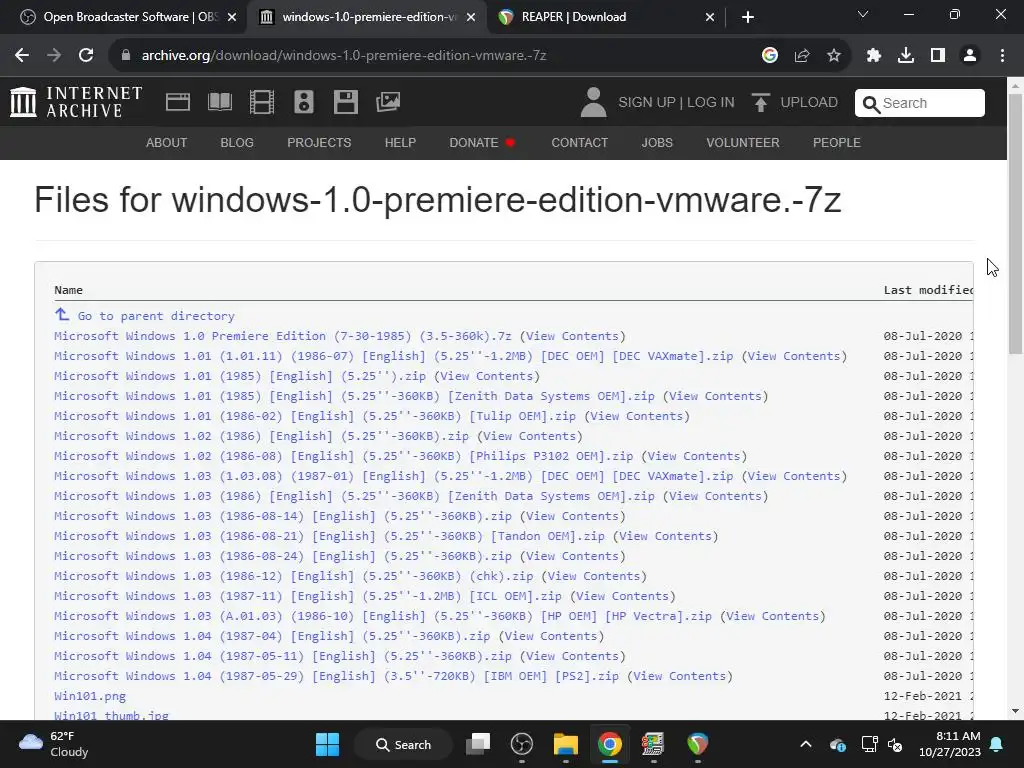Click the page vertical scrollbar thumb
Screen dimensions: 1024x768
pos(1015,224)
